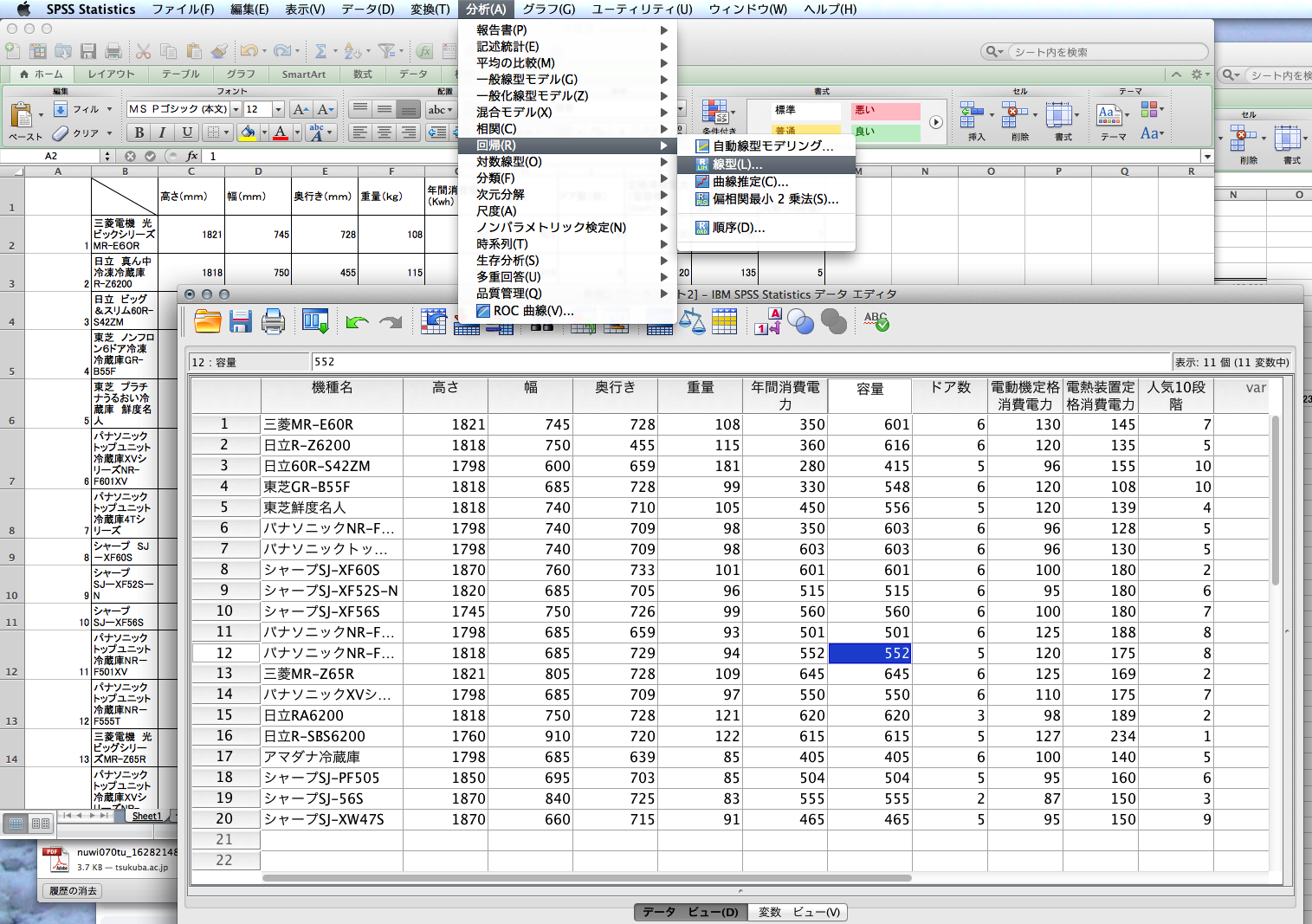
Task: Toggle align text left in Excel
Action: (360, 132)
